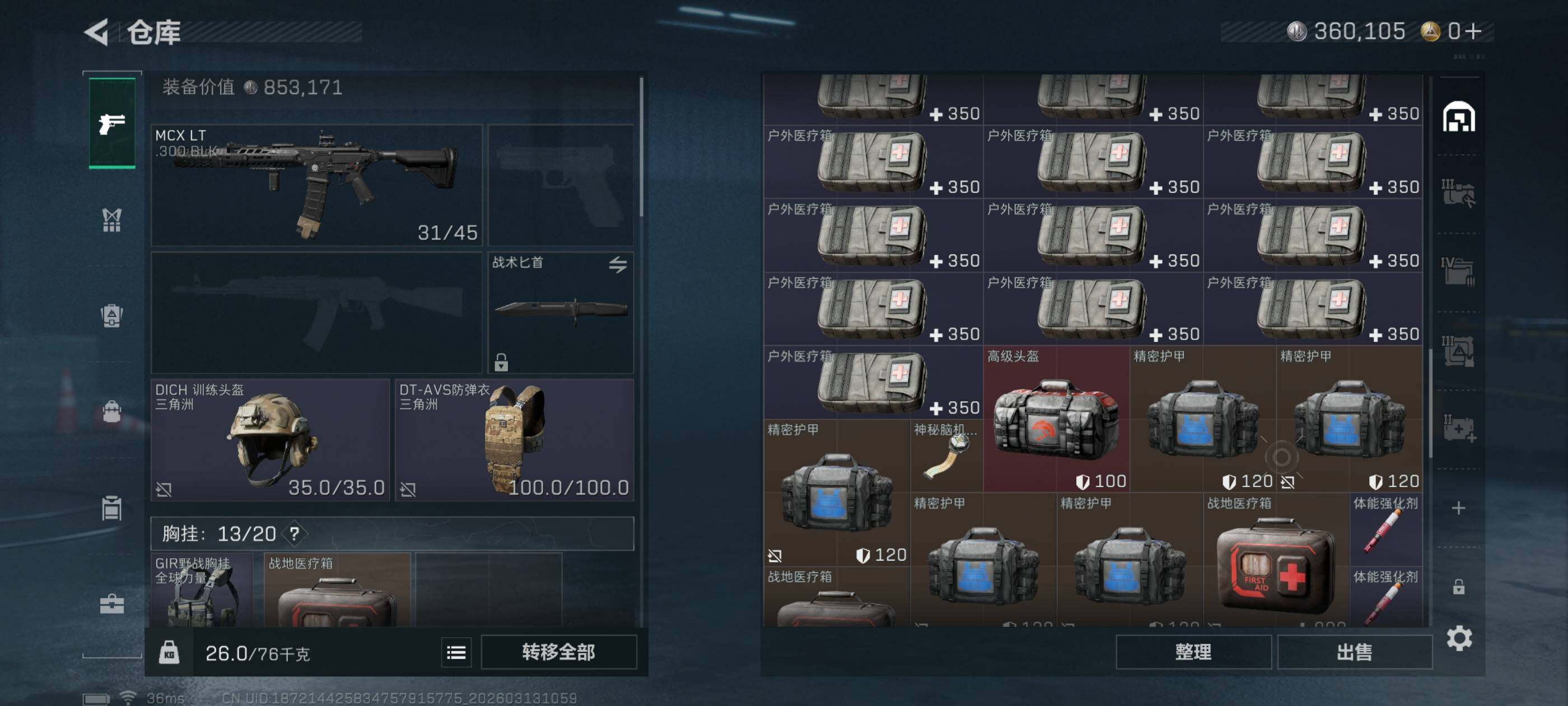Click the warehouse inventory scrollbar
1568x706 pixels.
click(x=1430, y=403)
